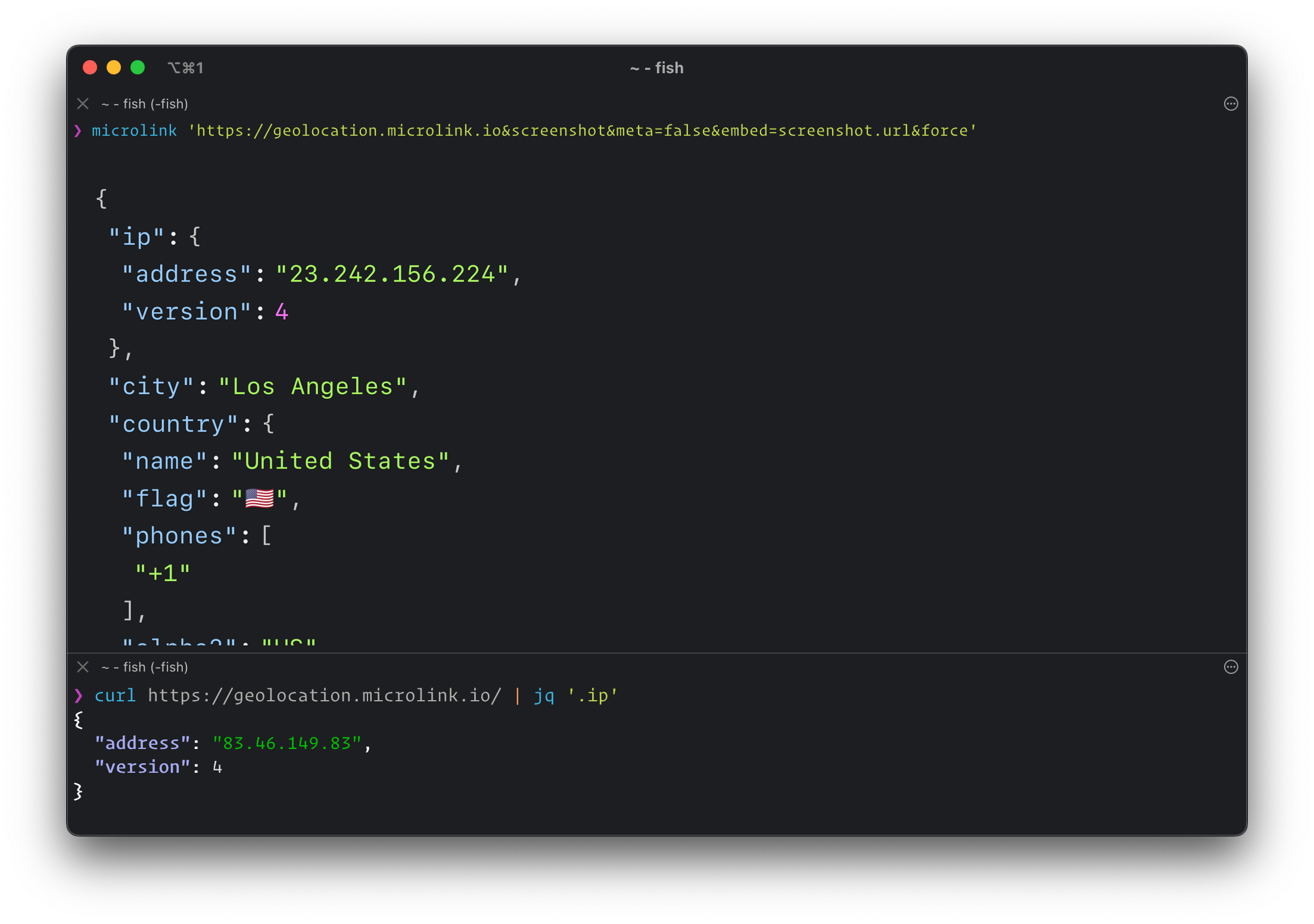Click the yellow minimize window button
This screenshot has width=1314, height=924.
pyautogui.click(x=114, y=67)
